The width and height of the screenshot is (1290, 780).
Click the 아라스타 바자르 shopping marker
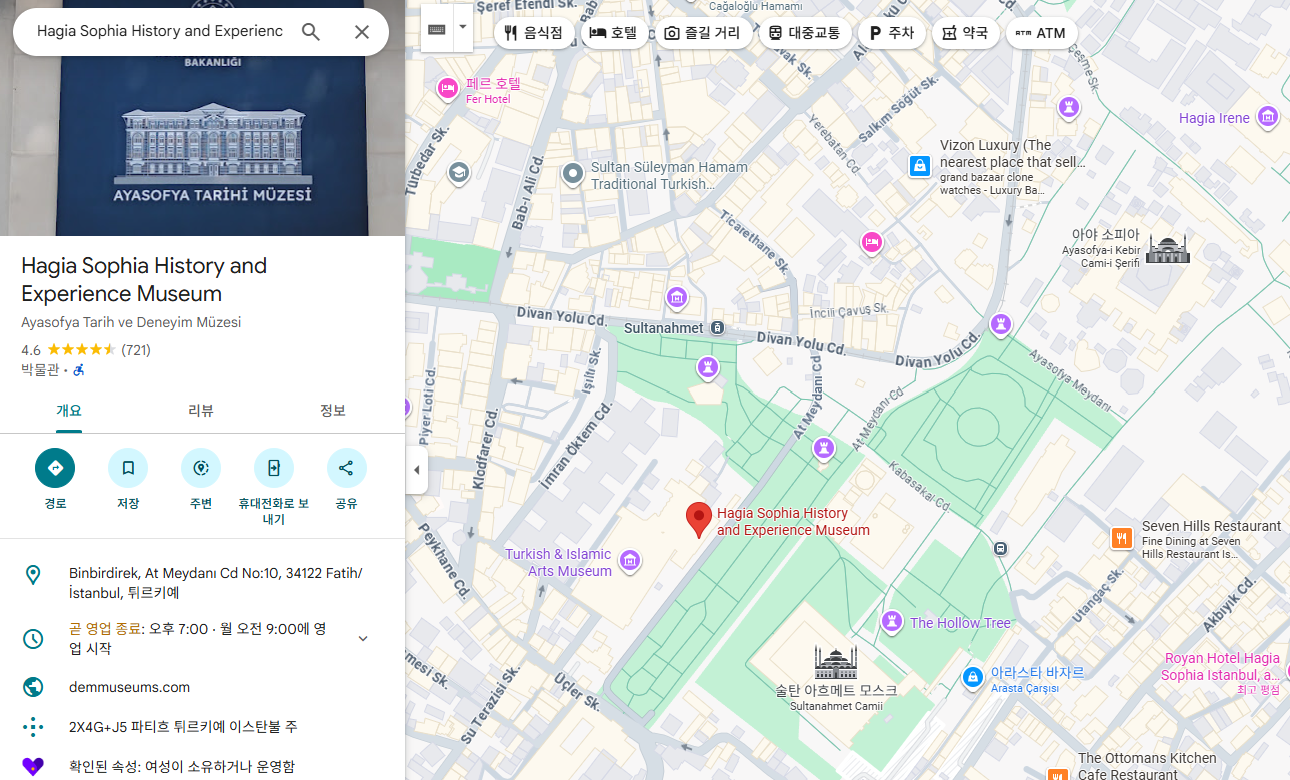[x=972, y=678]
